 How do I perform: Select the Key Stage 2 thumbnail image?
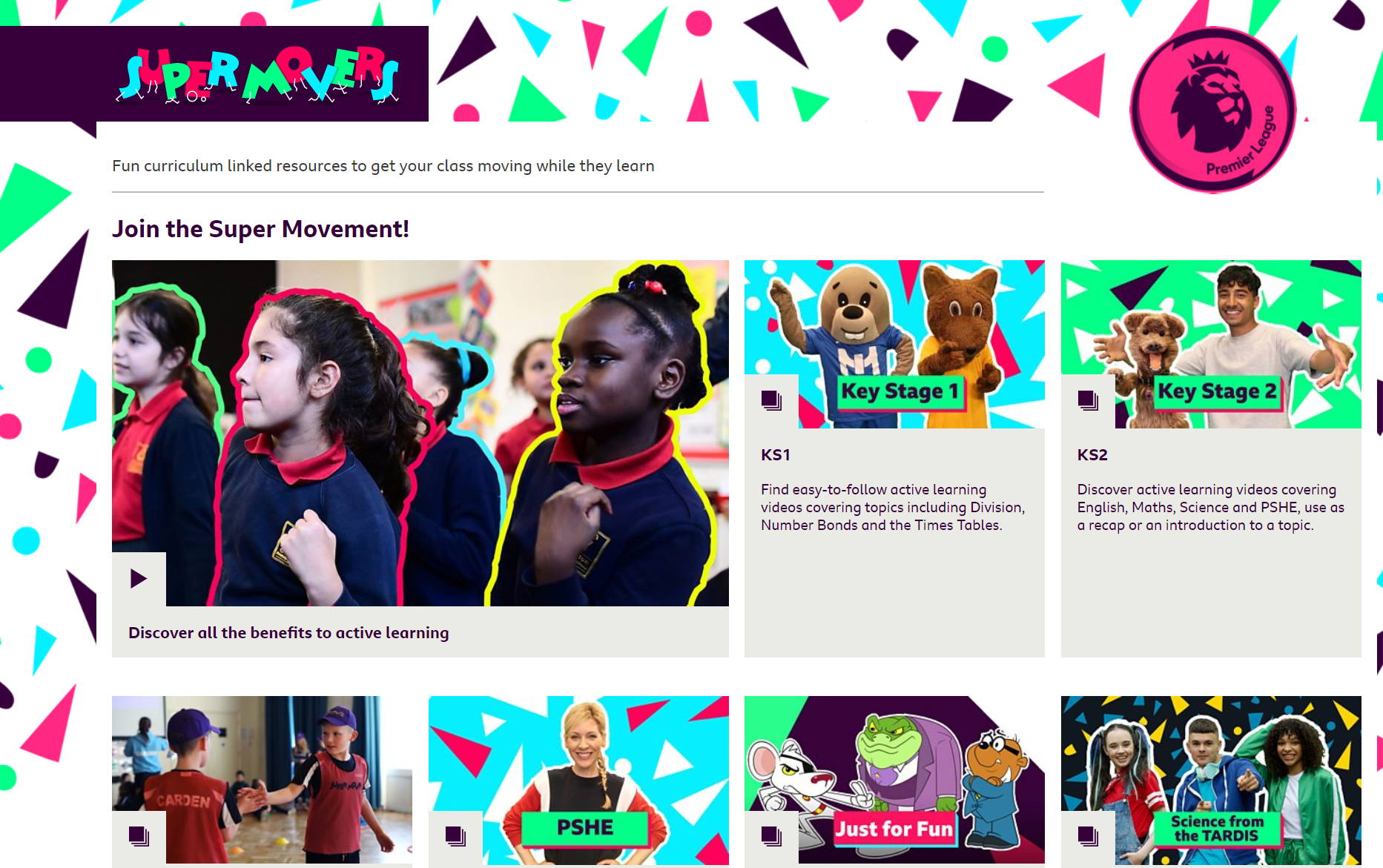[x=1211, y=344]
